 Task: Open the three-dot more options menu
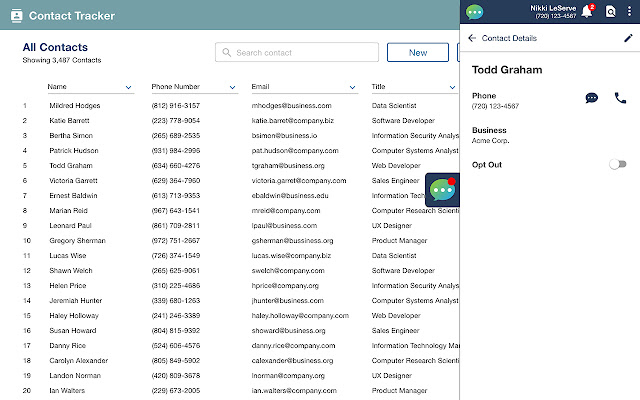pyautogui.click(x=630, y=12)
